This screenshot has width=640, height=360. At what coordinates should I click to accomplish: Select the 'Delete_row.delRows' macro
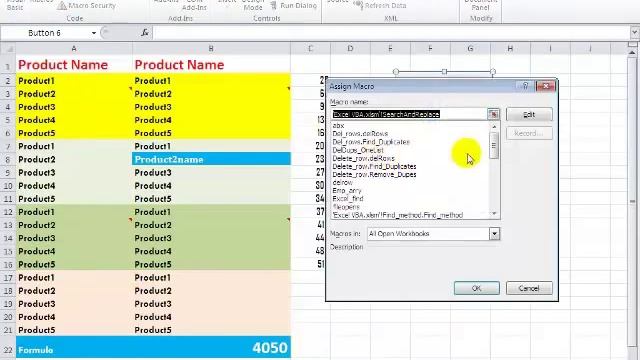363,158
